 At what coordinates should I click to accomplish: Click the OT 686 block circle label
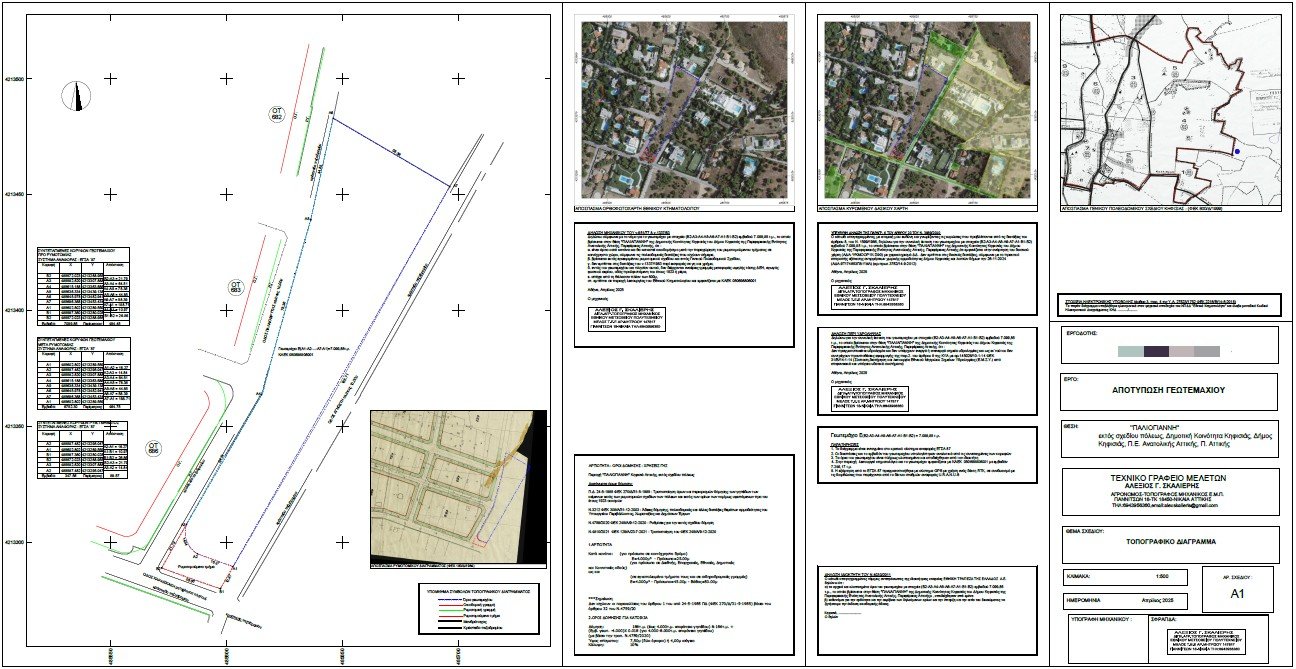tap(153, 448)
